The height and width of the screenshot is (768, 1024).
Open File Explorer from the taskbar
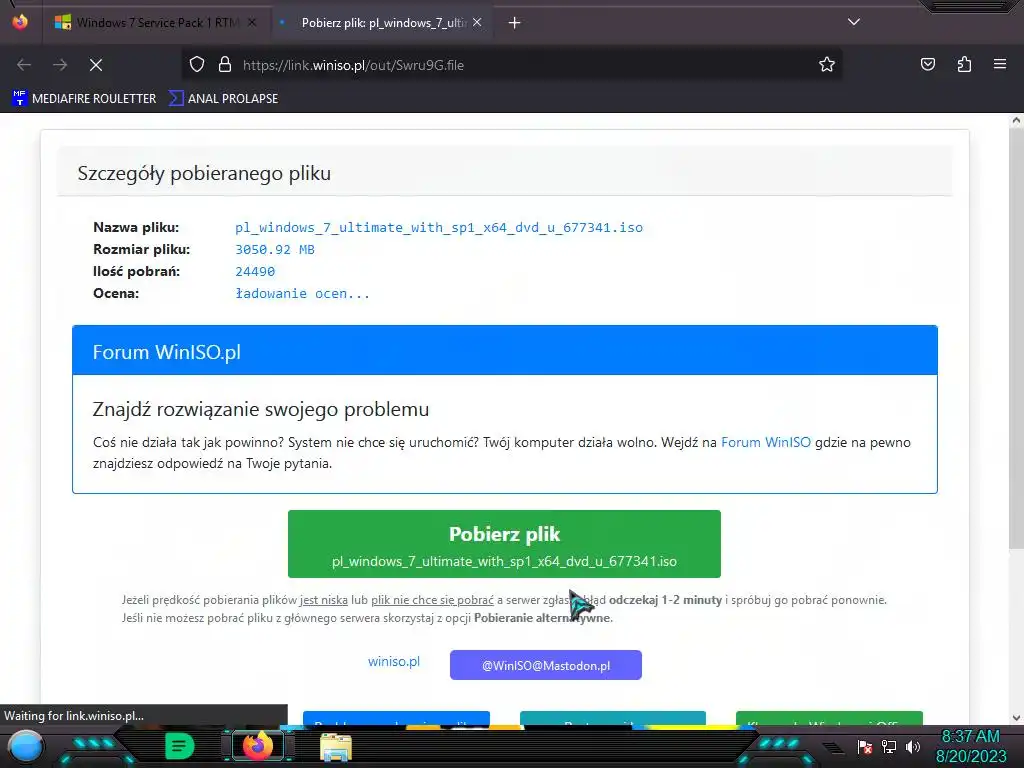[336, 747]
